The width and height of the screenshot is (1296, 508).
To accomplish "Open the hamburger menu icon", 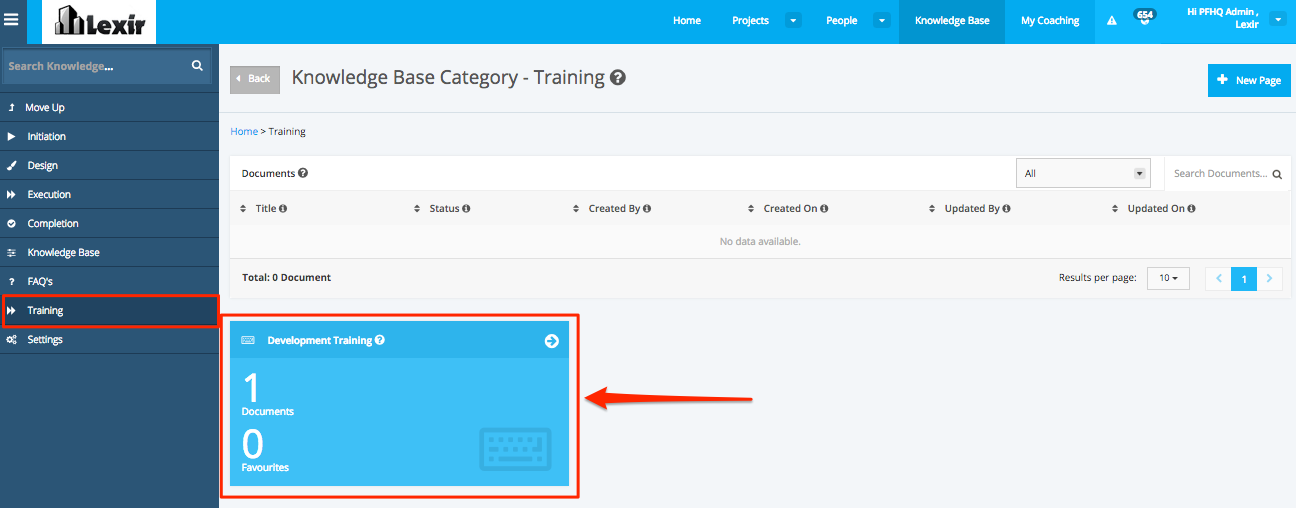I will coord(12,19).
